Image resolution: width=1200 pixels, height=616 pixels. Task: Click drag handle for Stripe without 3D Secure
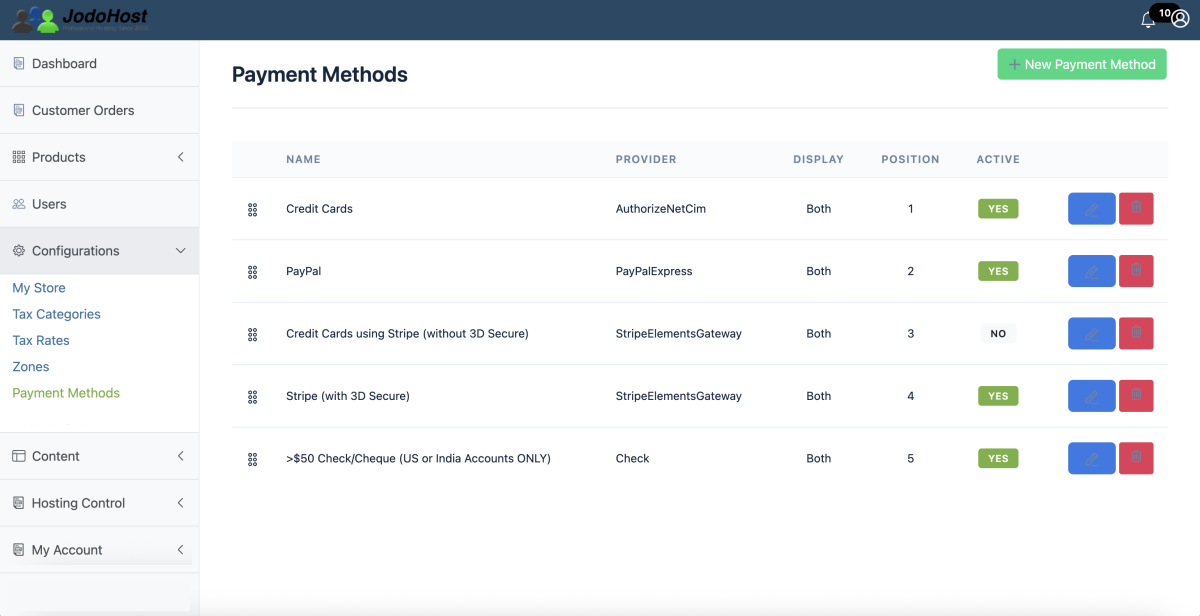(x=252, y=334)
